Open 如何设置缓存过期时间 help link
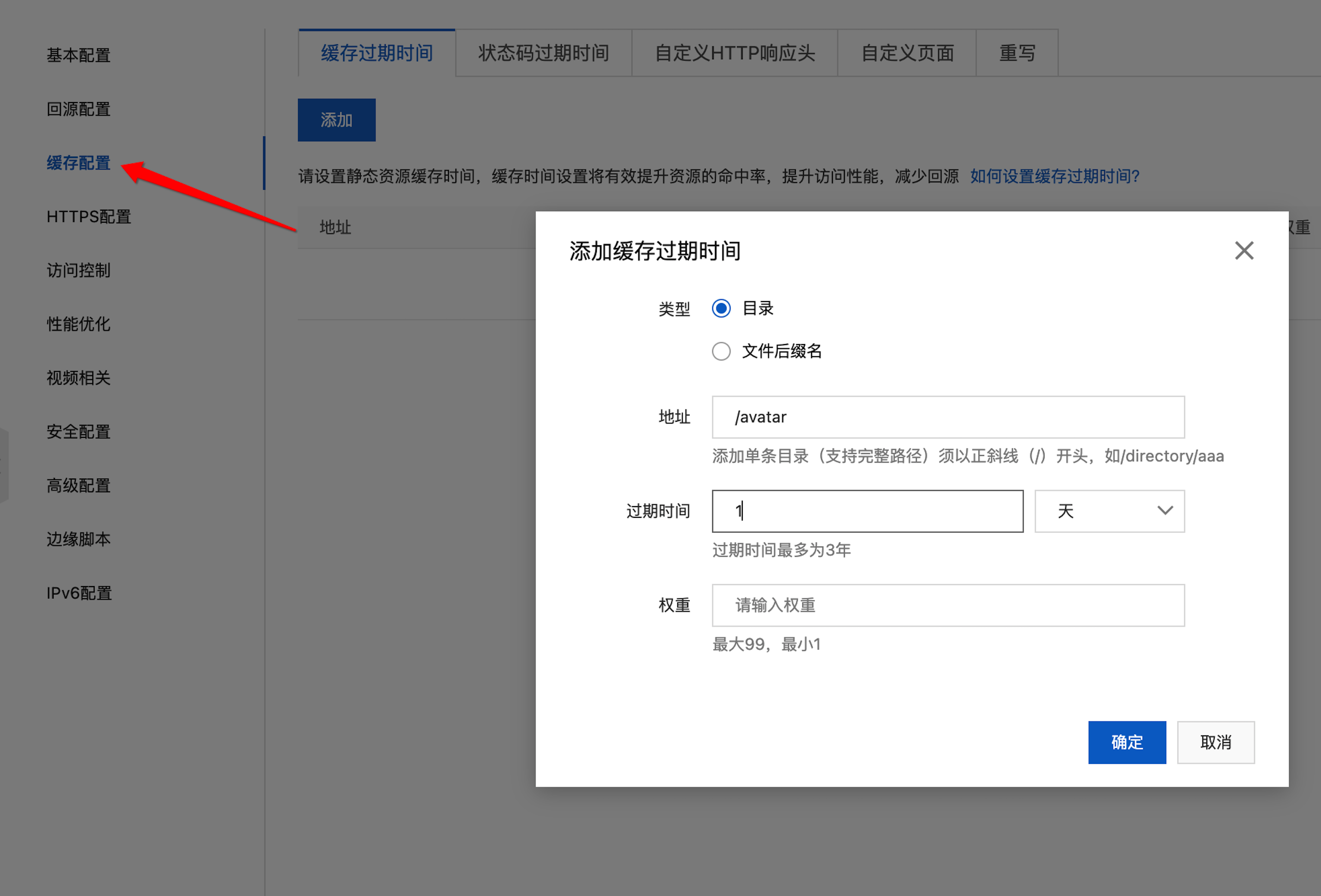This screenshot has height=896, width=1321. tap(1055, 176)
